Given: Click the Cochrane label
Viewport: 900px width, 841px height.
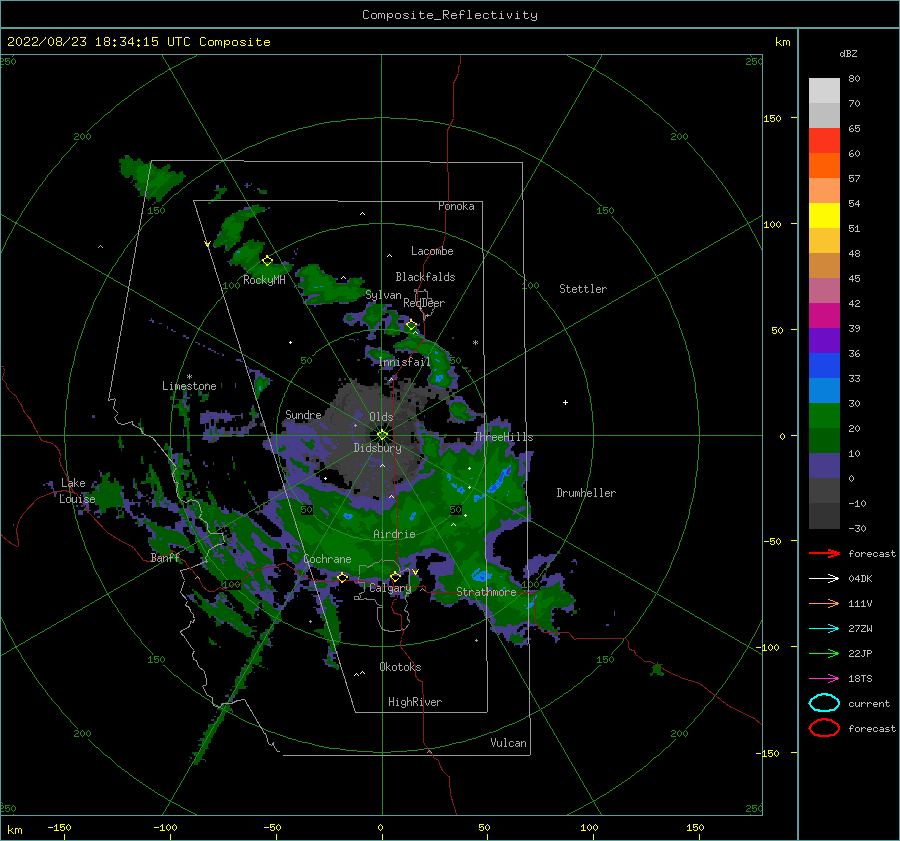Looking at the screenshot, I should click(x=327, y=559).
